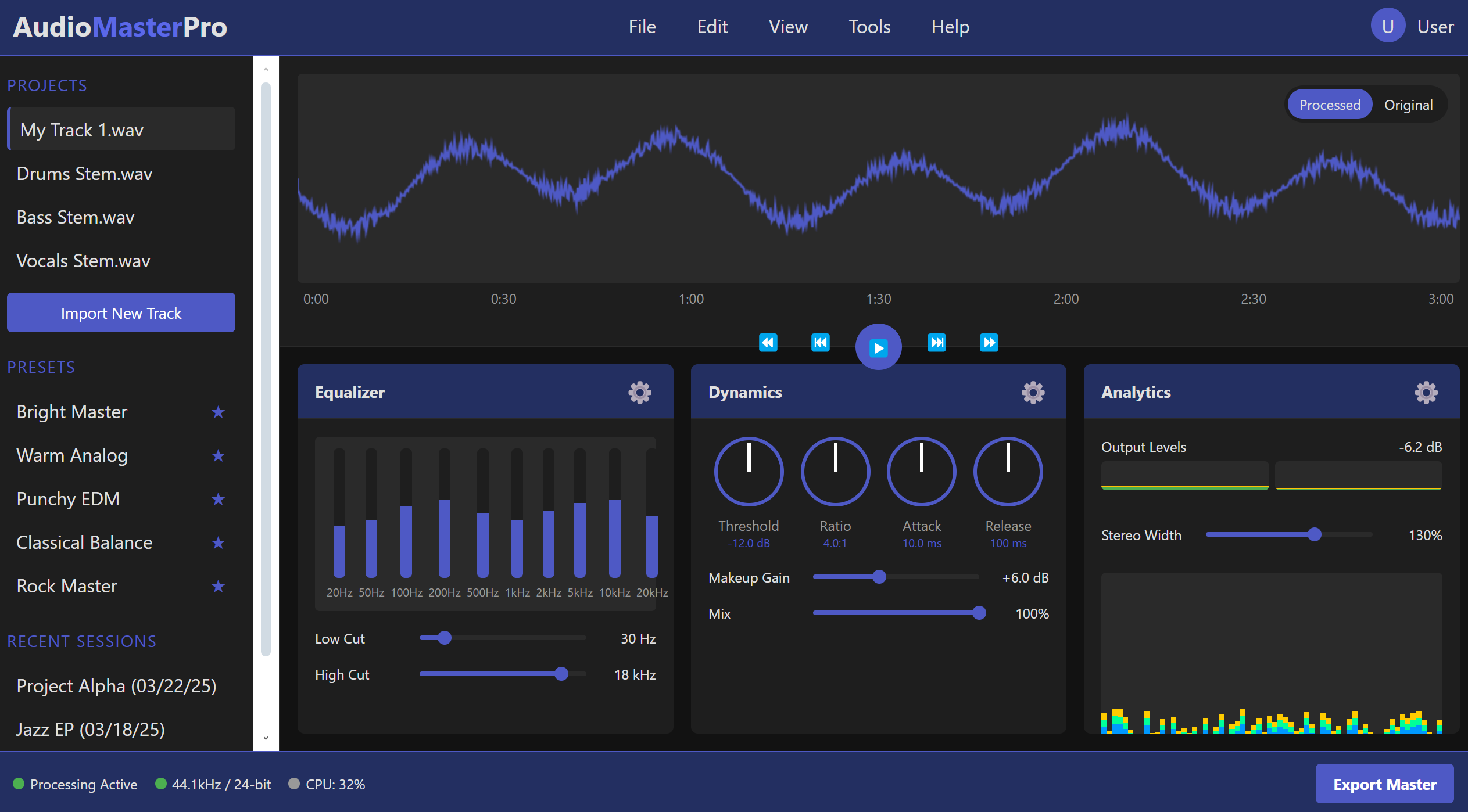The width and height of the screenshot is (1468, 812).
Task: Open the Help menu
Action: (x=950, y=27)
